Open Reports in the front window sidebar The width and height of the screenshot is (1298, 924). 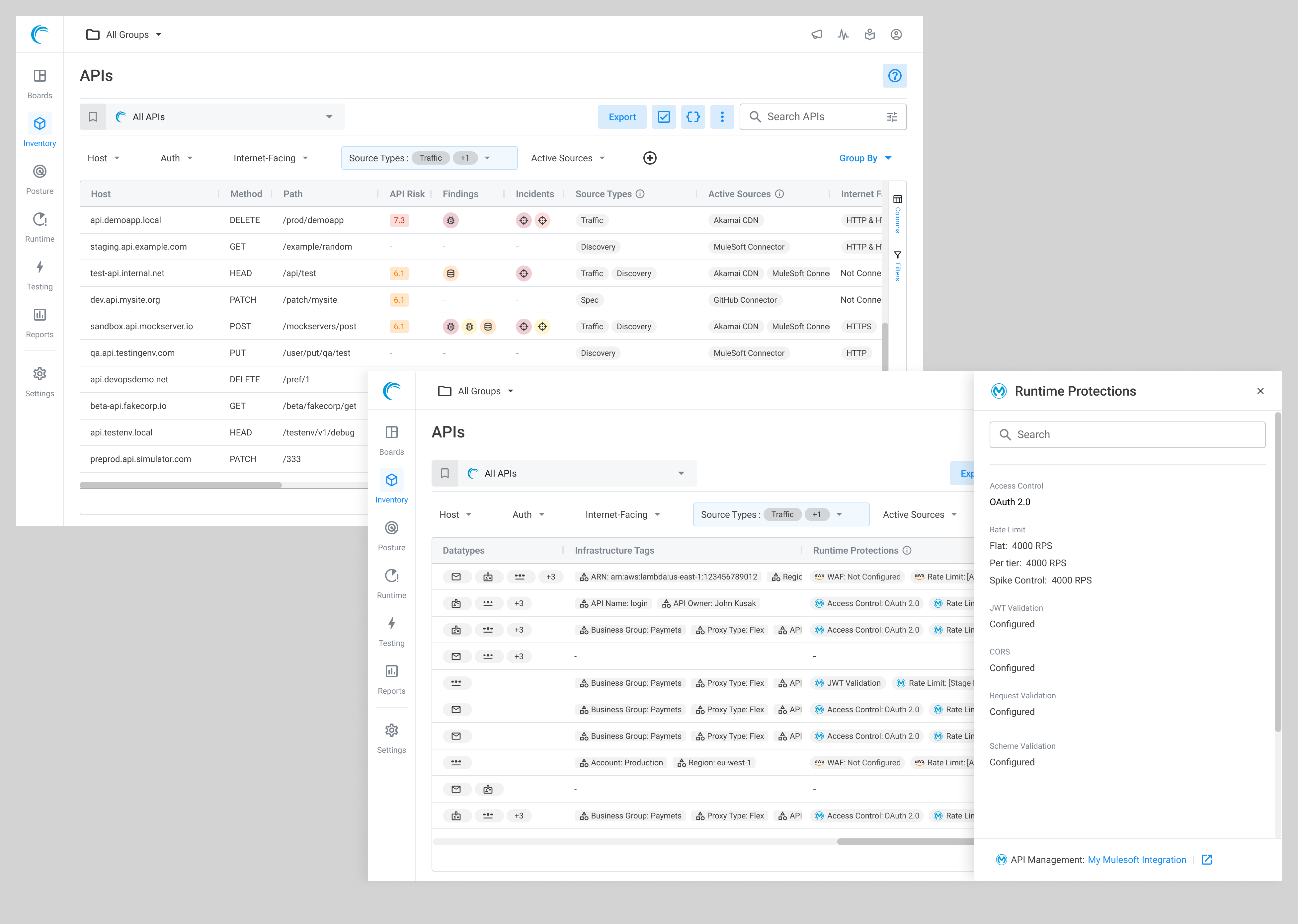(x=391, y=679)
